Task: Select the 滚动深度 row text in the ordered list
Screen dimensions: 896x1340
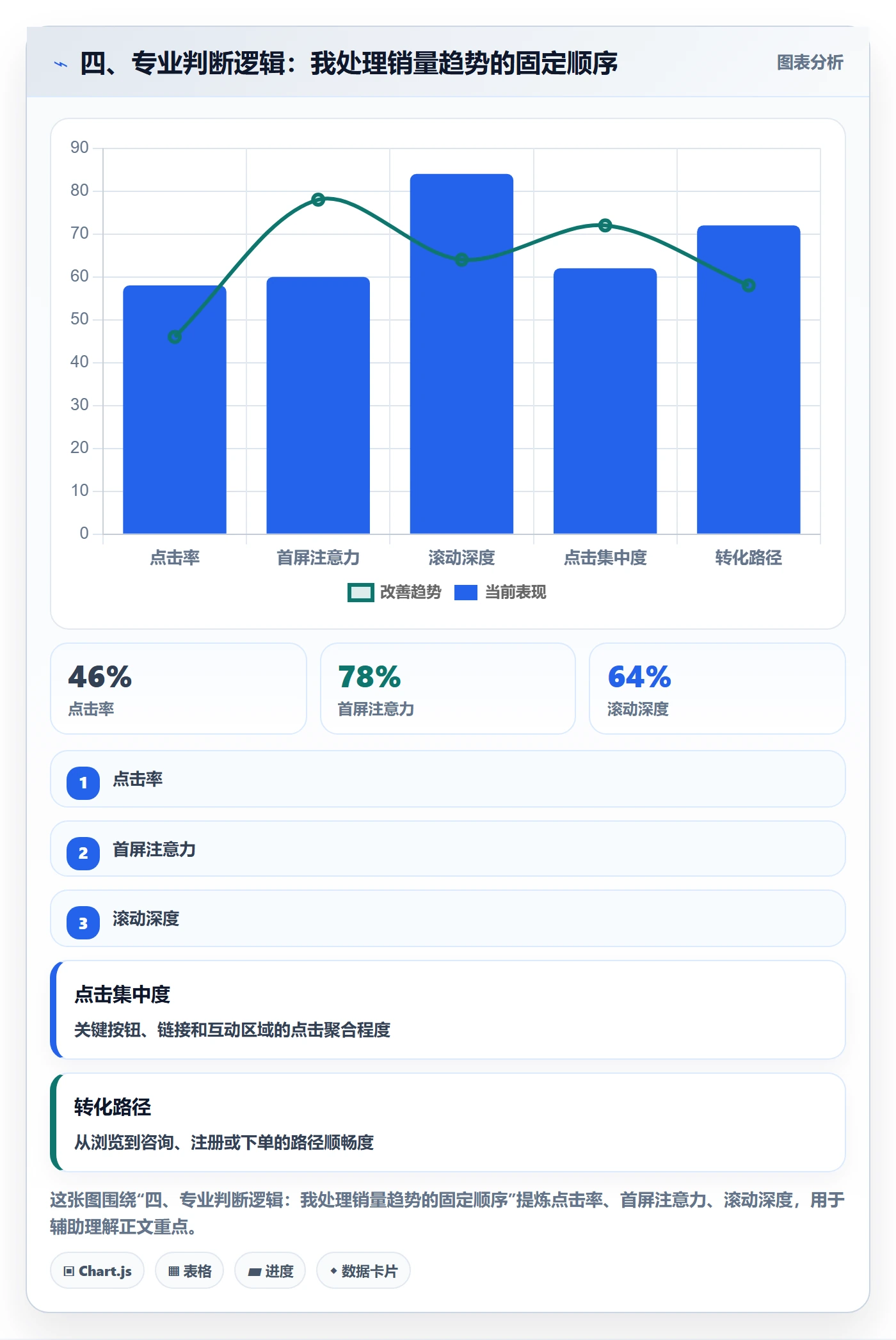Action: coord(146,919)
